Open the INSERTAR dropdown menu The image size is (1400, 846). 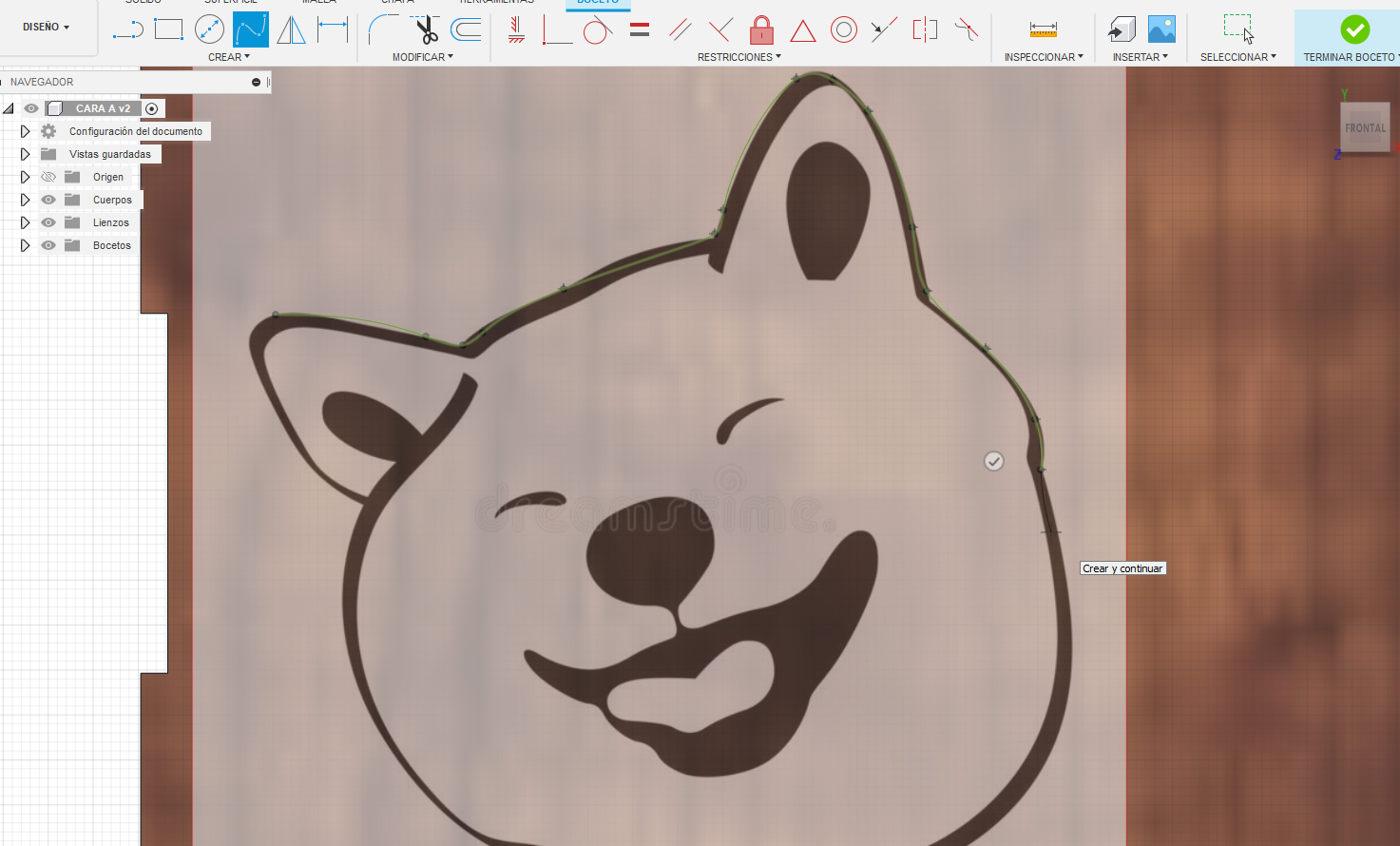(1141, 57)
